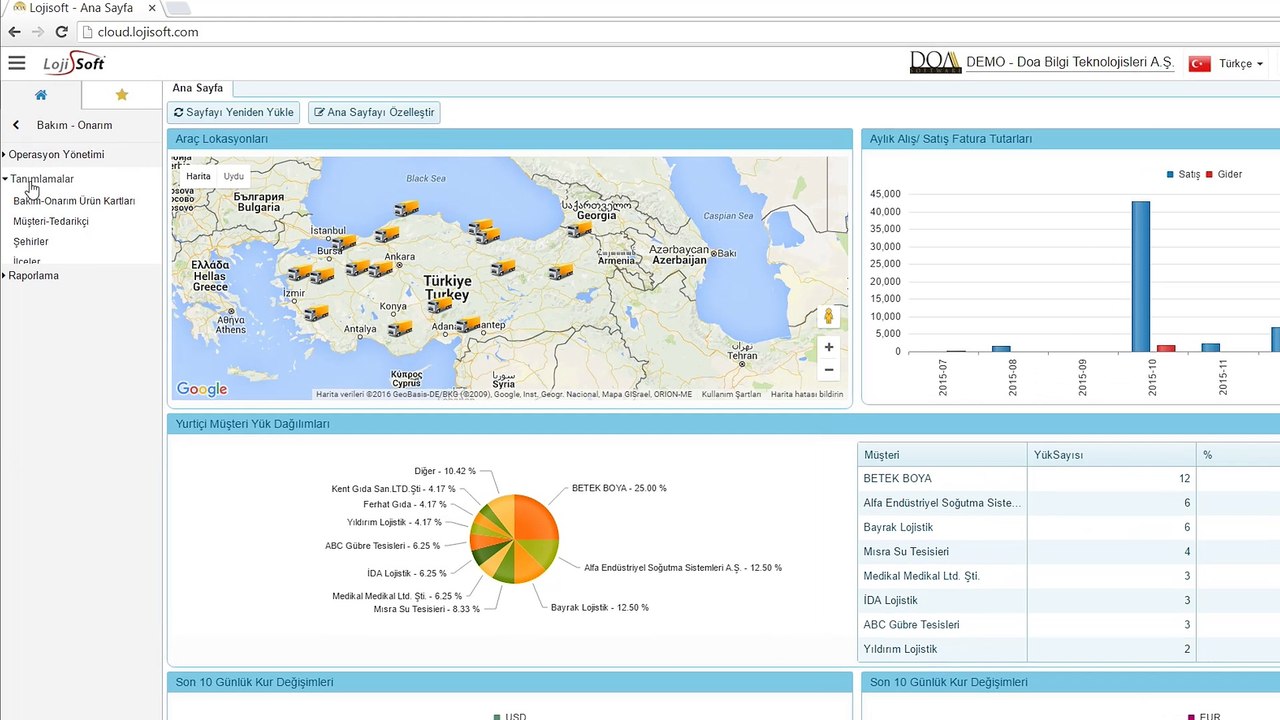This screenshot has height=720, width=1280.
Task: Zoom in on the map
Action: tap(828, 347)
